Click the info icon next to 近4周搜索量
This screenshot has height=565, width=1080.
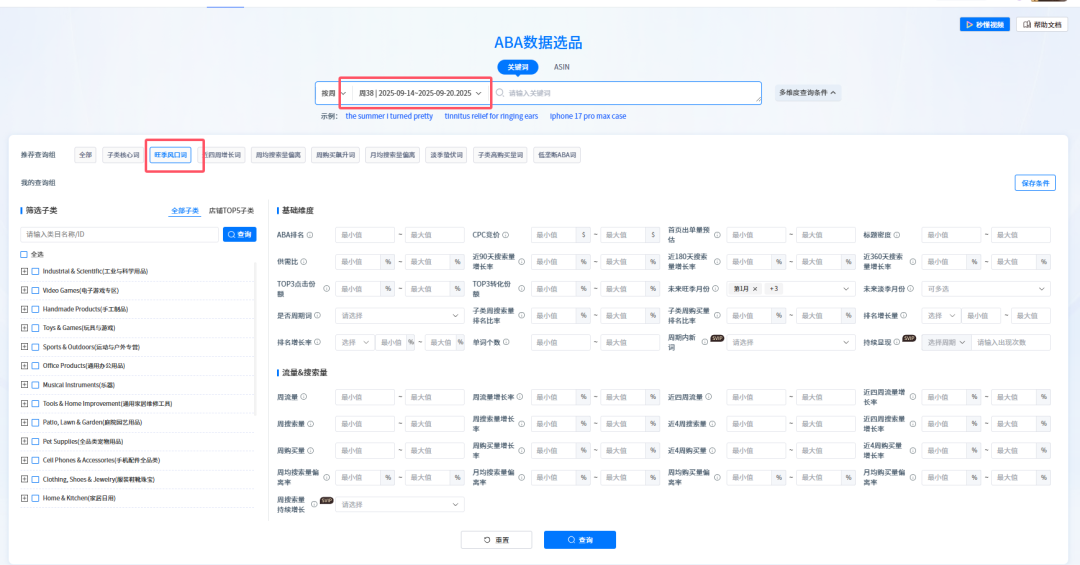(x=712, y=424)
